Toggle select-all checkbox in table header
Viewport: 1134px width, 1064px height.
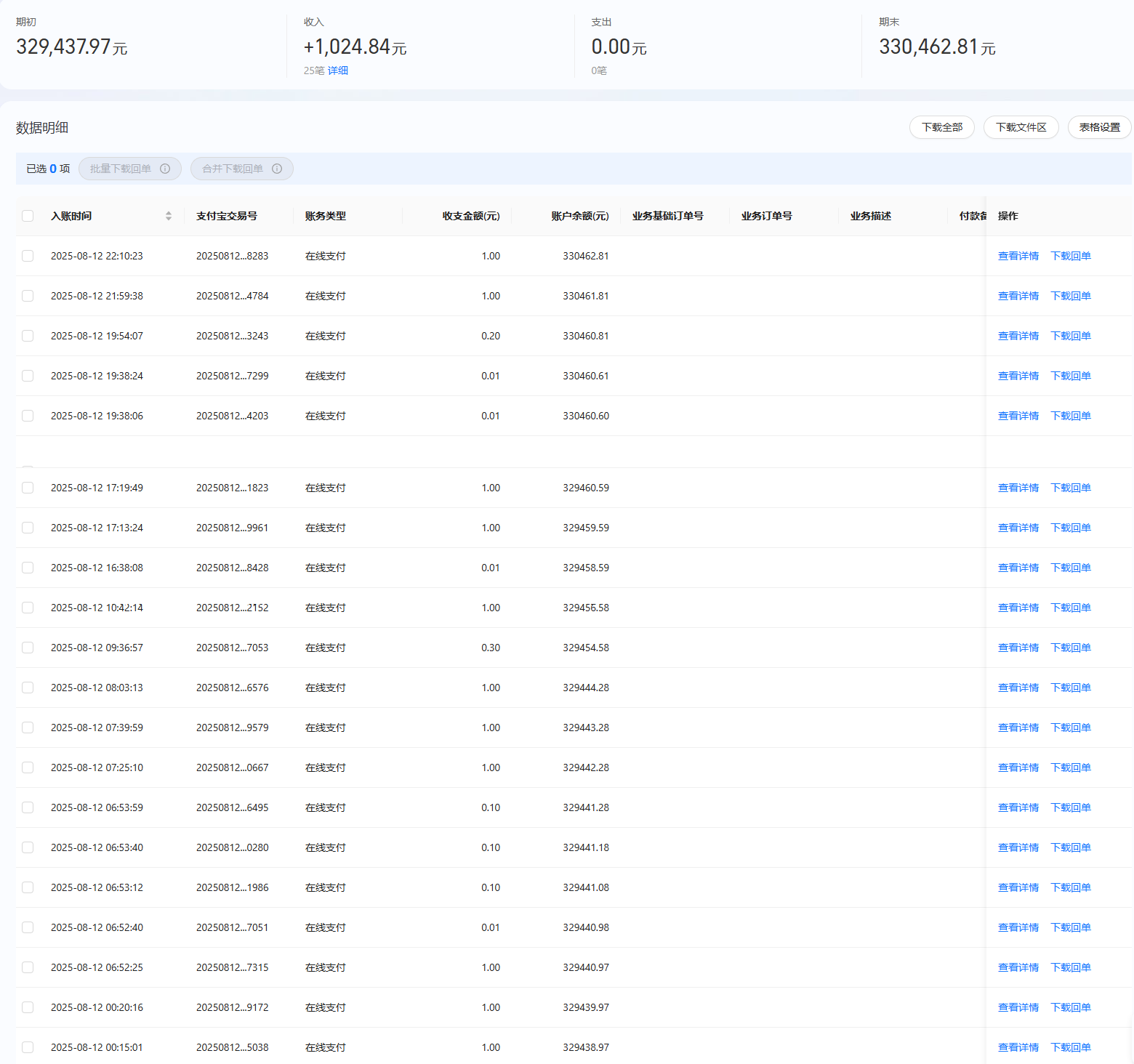click(x=28, y=216)
